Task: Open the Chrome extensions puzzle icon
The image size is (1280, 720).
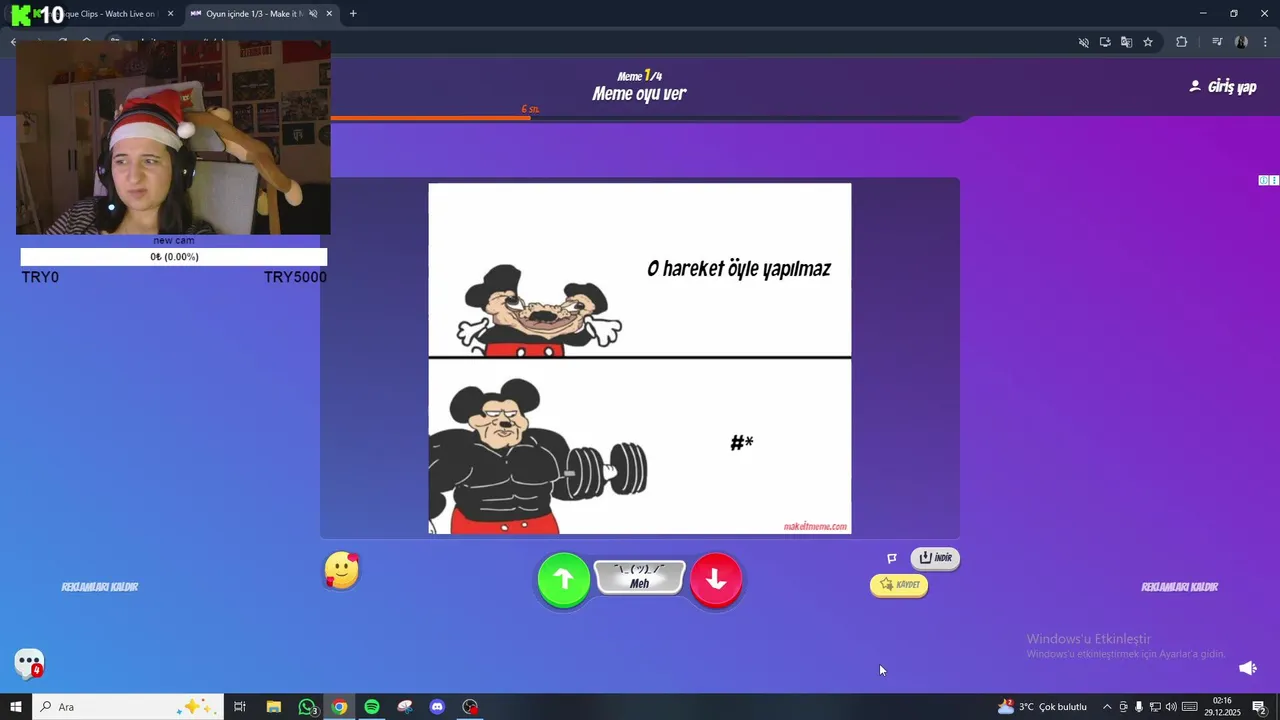Action: (1182, 42)
